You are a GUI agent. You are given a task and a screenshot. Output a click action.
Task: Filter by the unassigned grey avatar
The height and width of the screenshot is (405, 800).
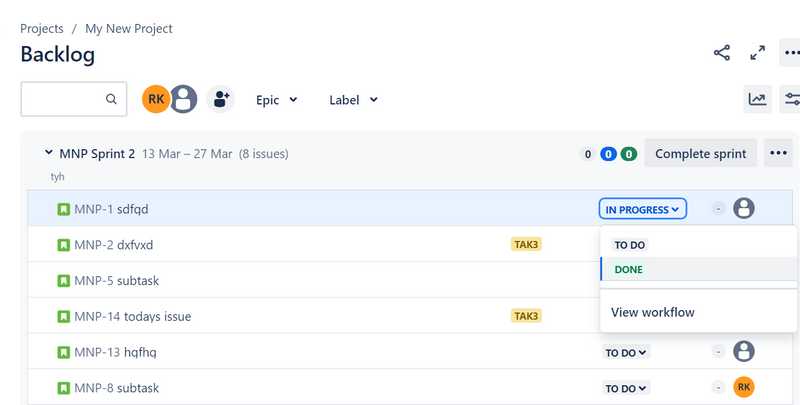click(183, 99)
